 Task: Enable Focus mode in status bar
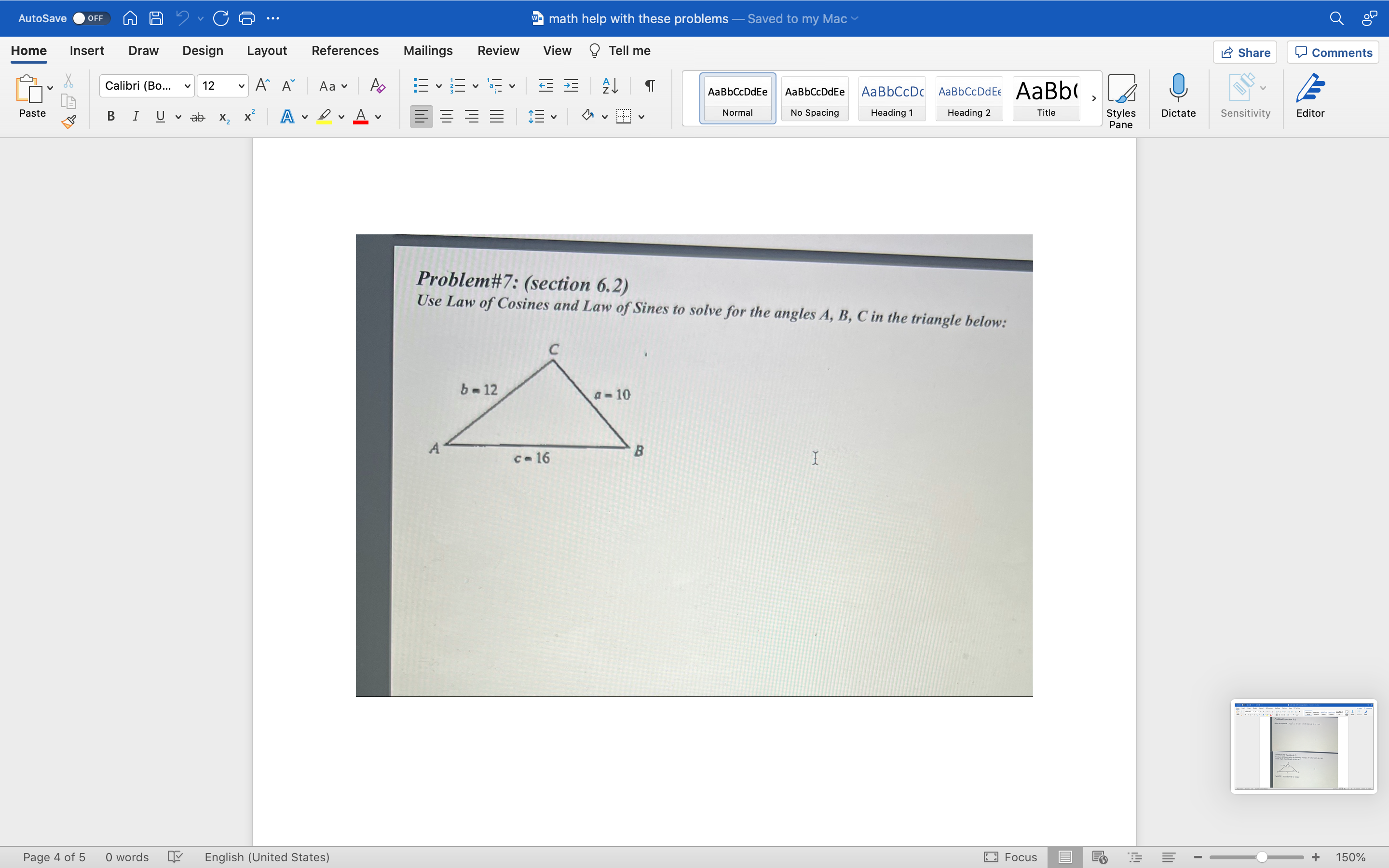1009,856
